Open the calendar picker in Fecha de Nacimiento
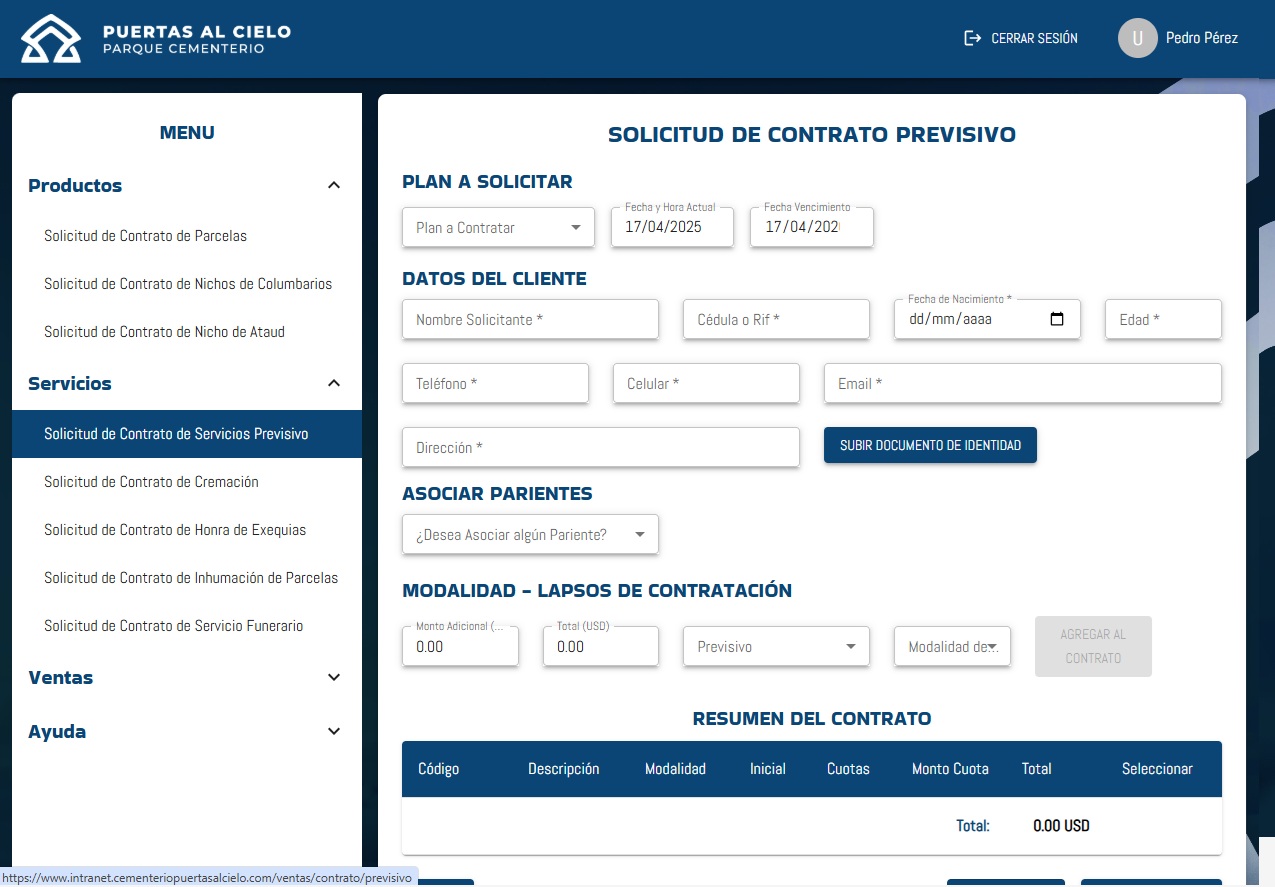The width and height of the screenshot is (1275, 887). pos(1057,320)
